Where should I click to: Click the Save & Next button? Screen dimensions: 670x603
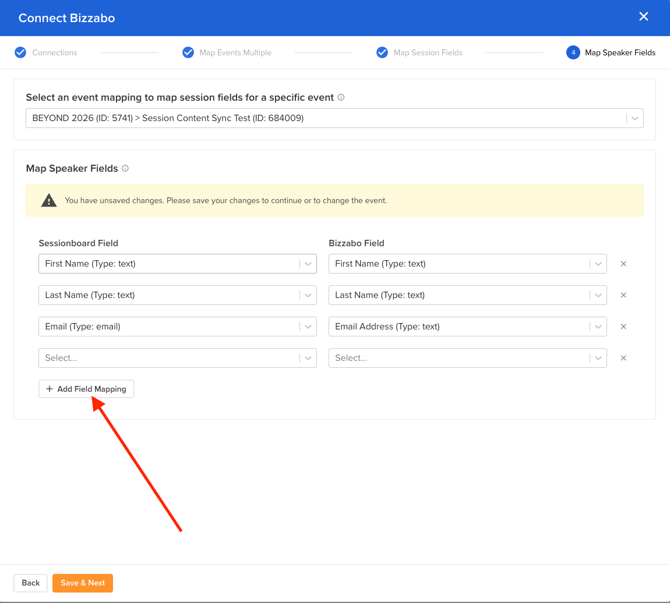point(82,583)
